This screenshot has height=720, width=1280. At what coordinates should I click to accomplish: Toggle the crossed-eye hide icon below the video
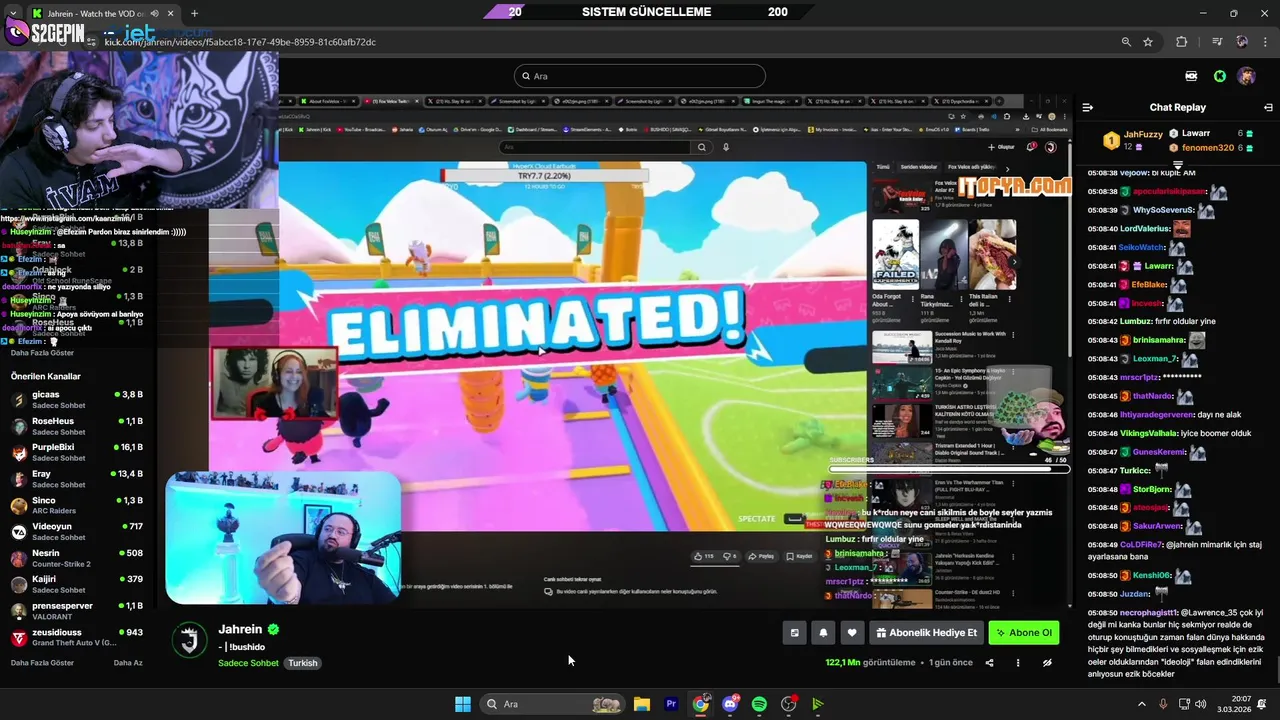pyautogui.click(x=1047, y=662)
